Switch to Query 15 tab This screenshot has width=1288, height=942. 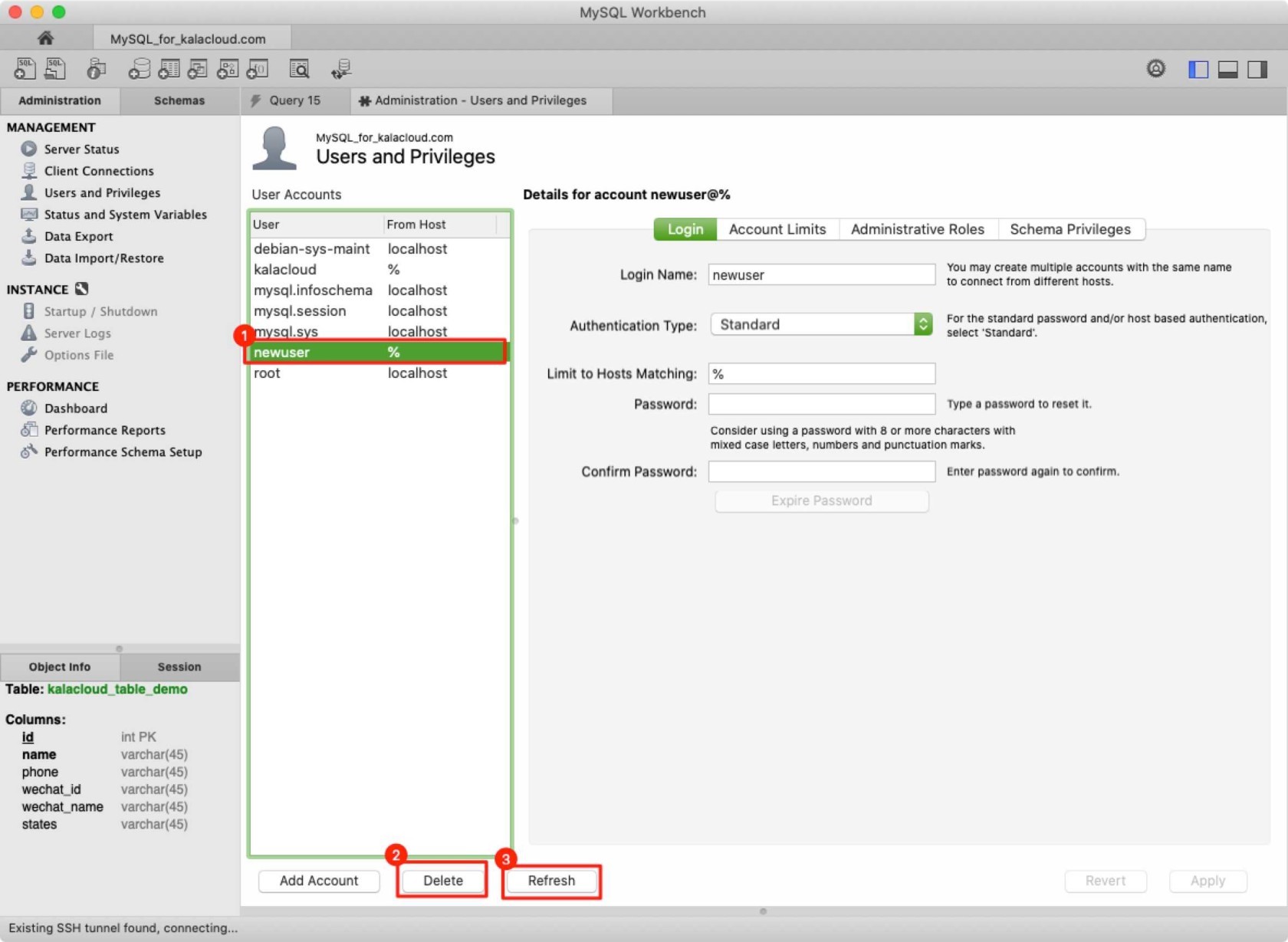[x=295, y=100]
